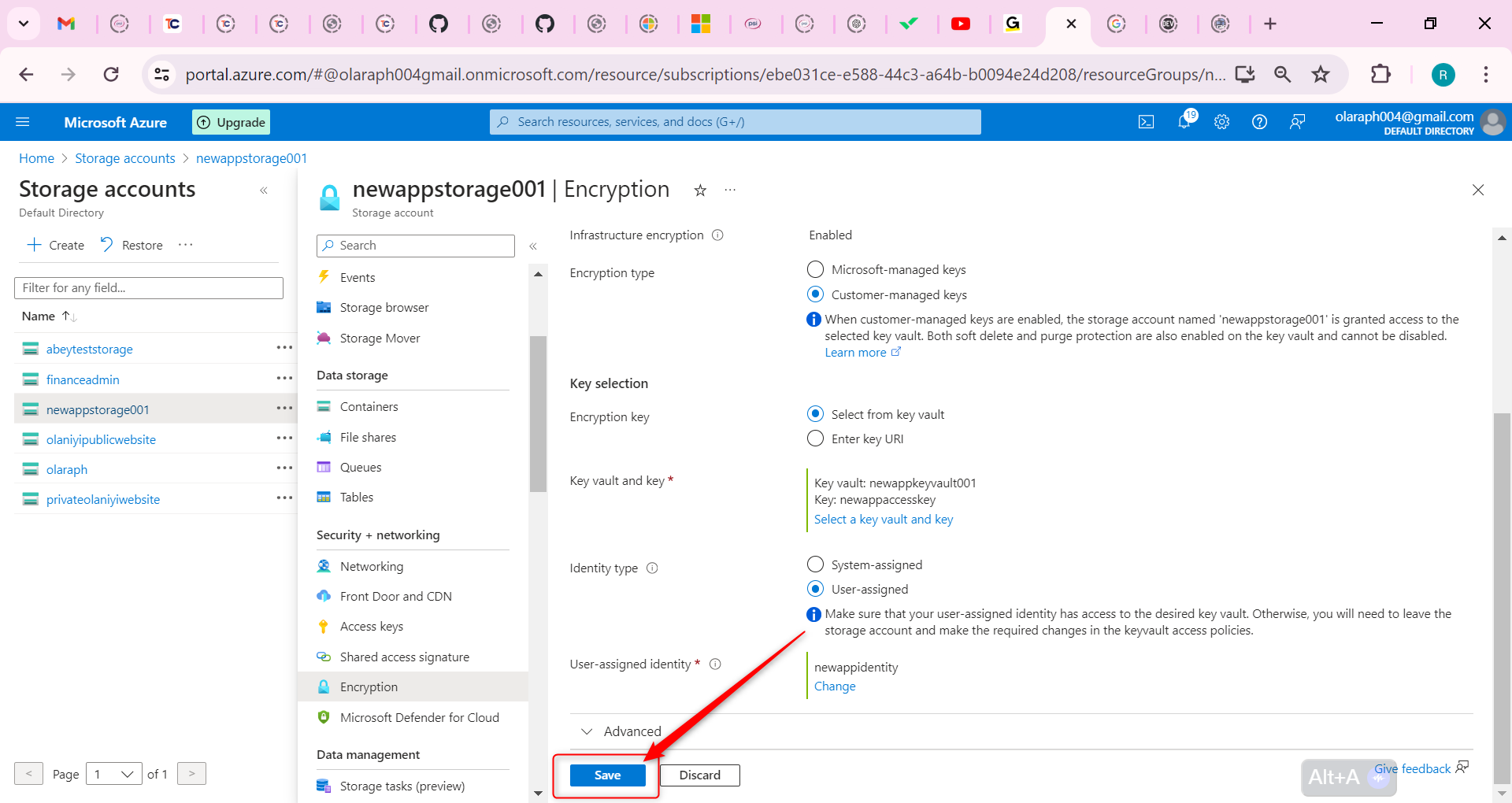Collapse the Storage accounts list pane

(264, 191)
